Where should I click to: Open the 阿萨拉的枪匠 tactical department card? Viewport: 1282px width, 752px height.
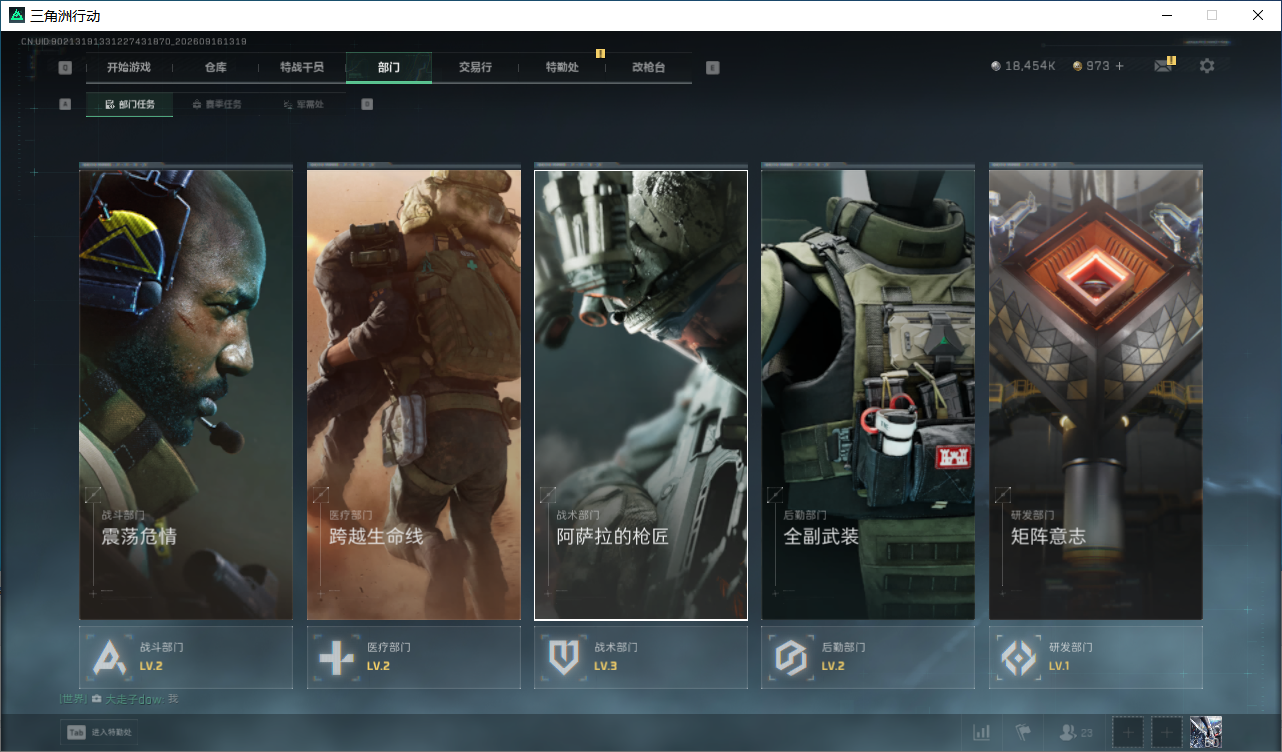coord(641,394)
